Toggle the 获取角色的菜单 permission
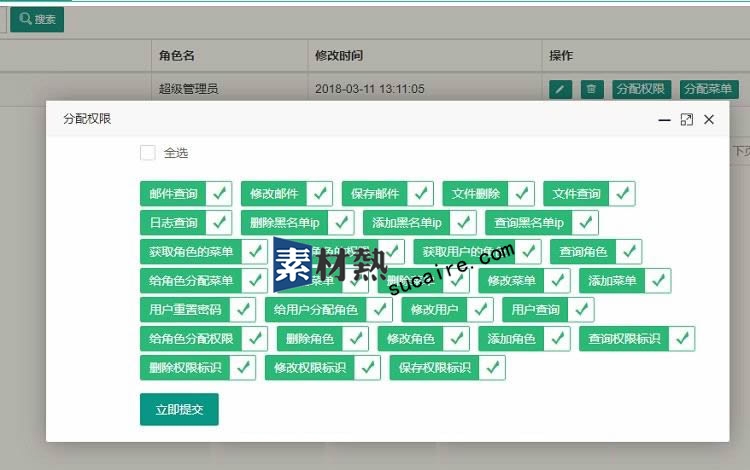This screenshot has width=750, height=470. coord(204,251)
